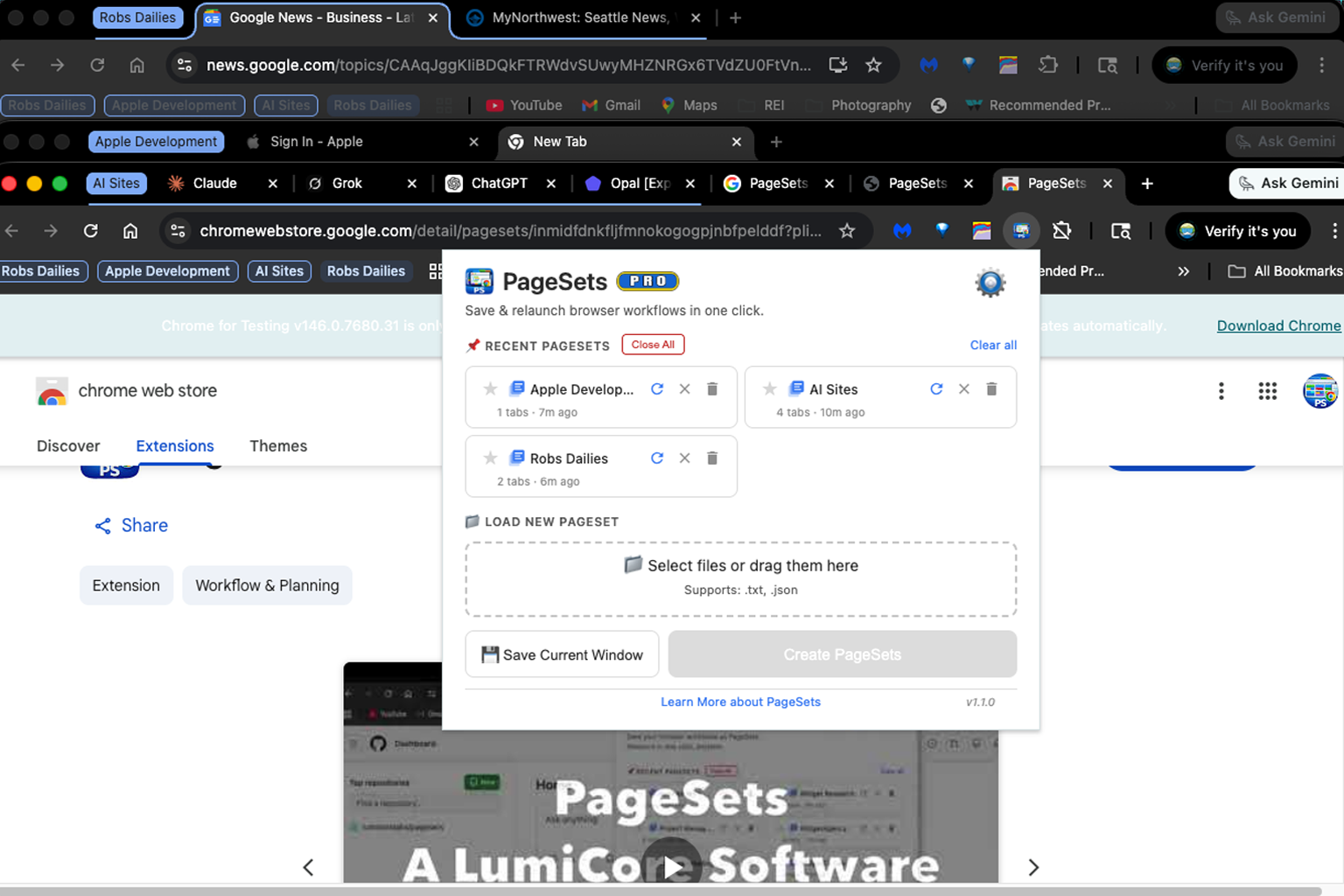Click Verify it's you in front window

[x=1238, y=231]
